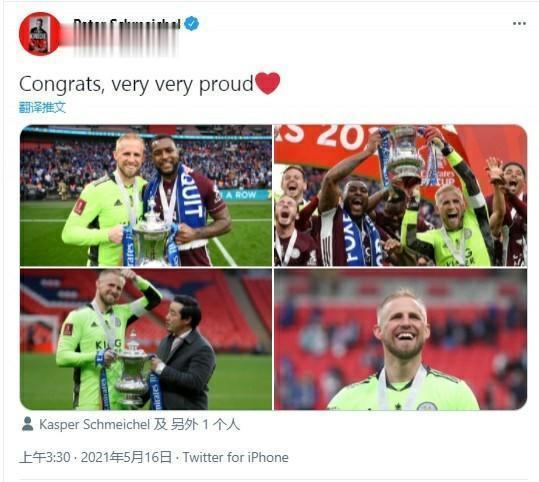The image size is (539, 482).
Task: Open photo of goalkeeper with suited man
Action: click(x=146, y=339)
